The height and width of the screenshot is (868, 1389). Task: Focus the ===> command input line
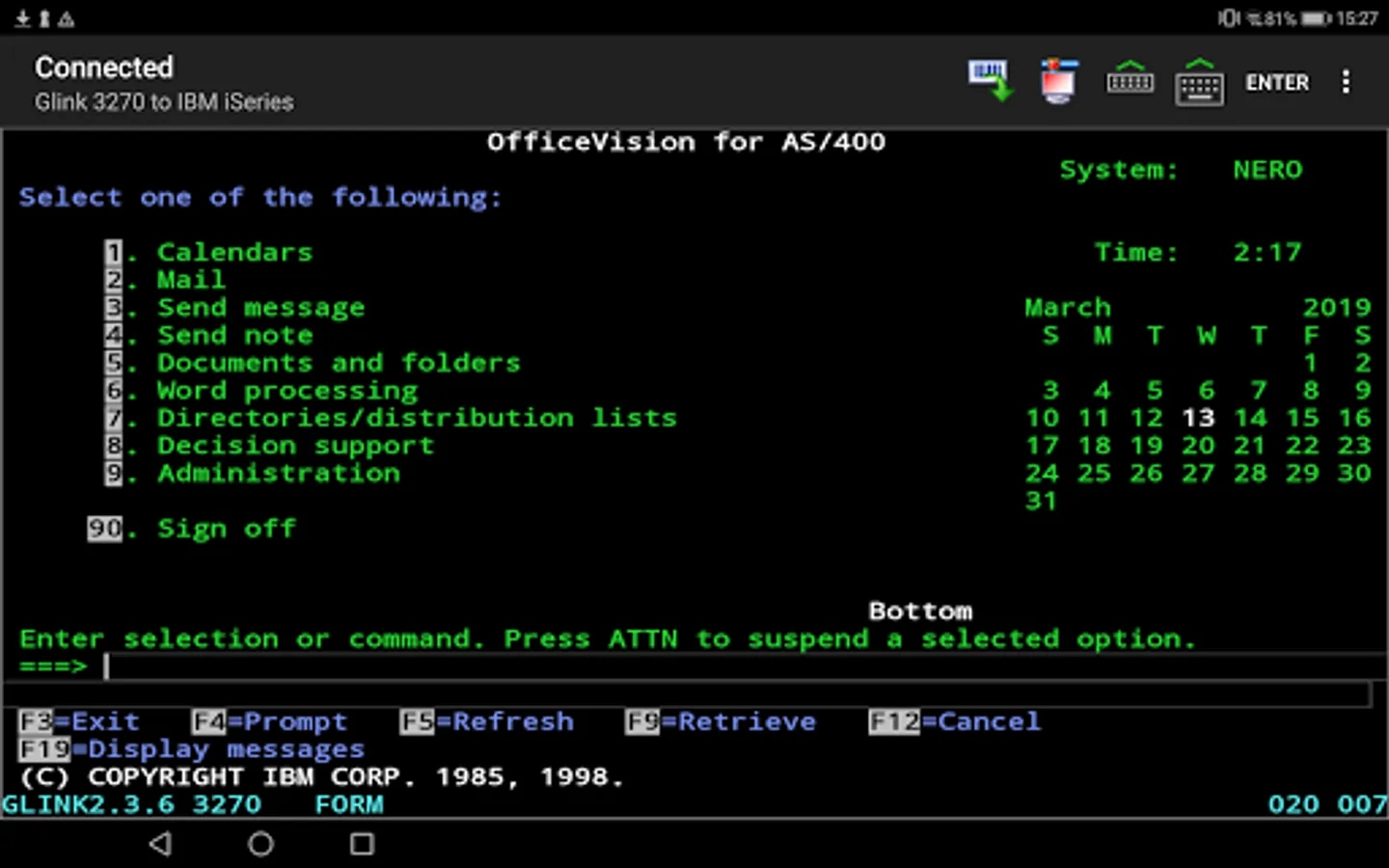(745, 666)
